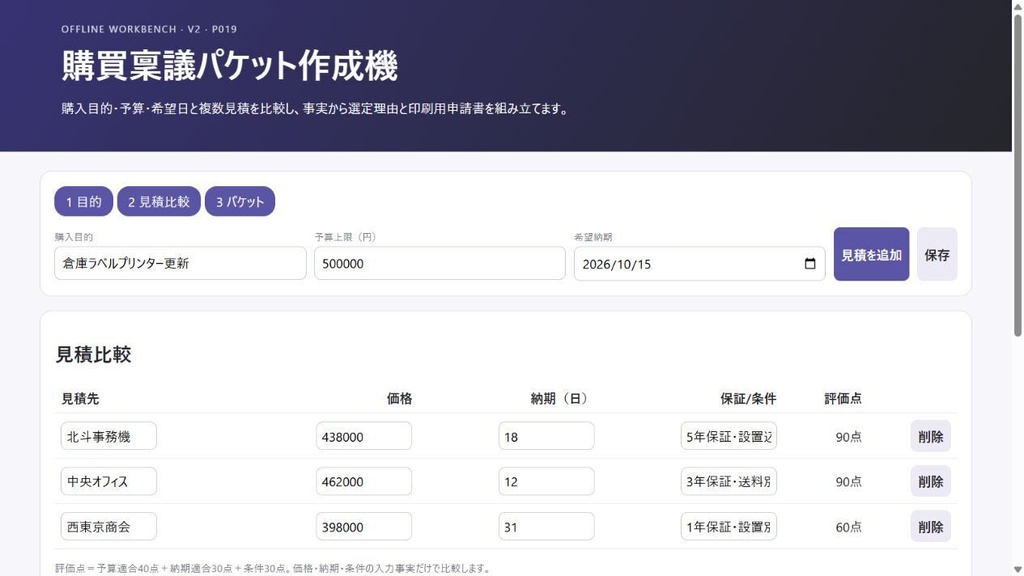Click the 90点 score for 北斗事務機
The width and height of the screenshot is (1024, 576).
point(848,437)
